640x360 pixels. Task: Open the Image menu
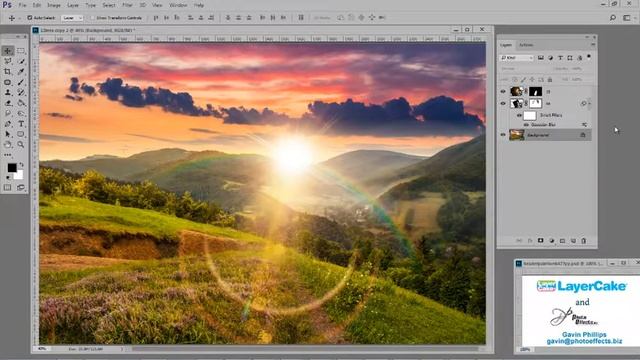pos(54,5)
